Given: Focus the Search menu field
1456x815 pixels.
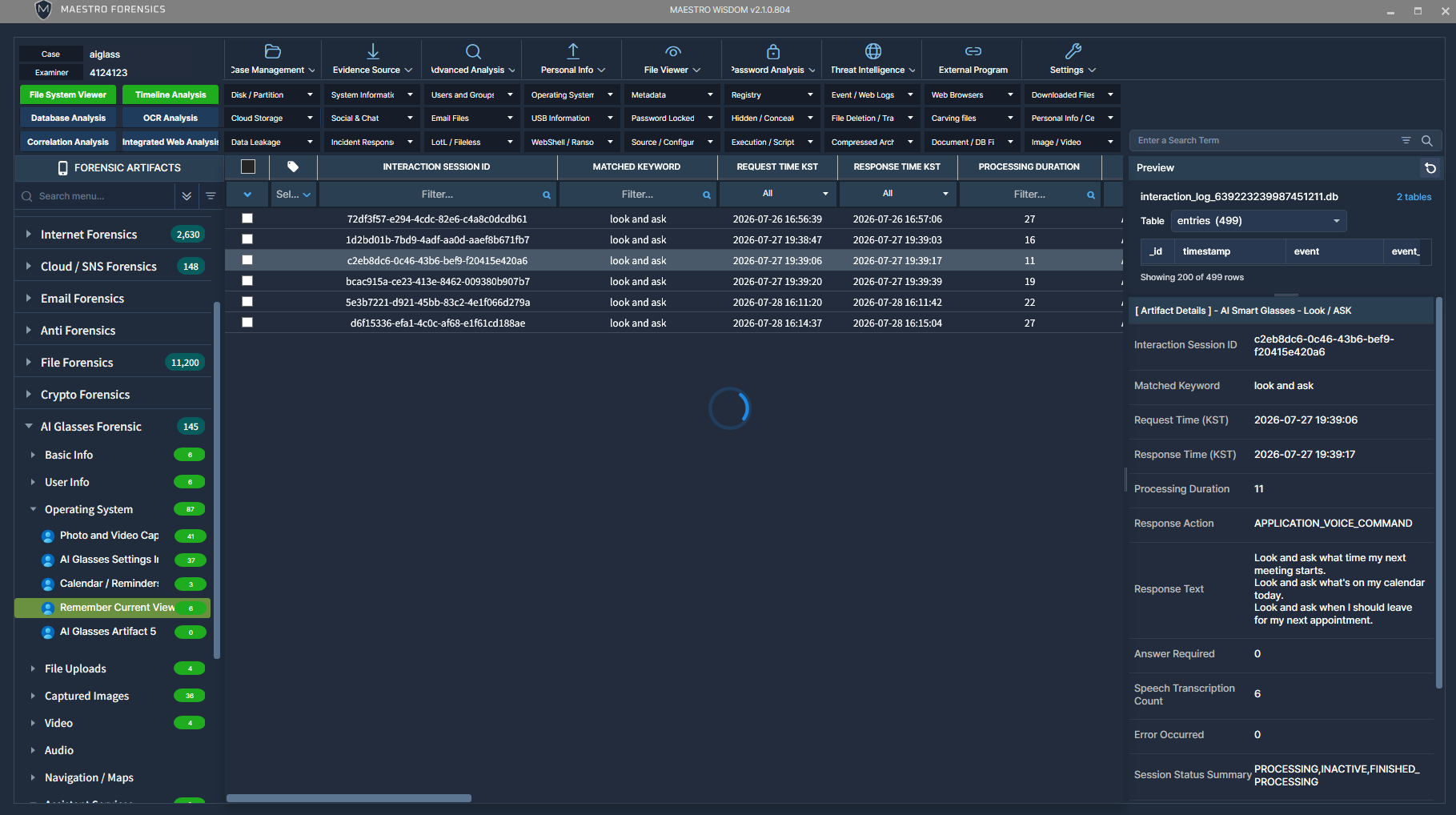Looking at the screenshot, I should click(x=96, y=196).
